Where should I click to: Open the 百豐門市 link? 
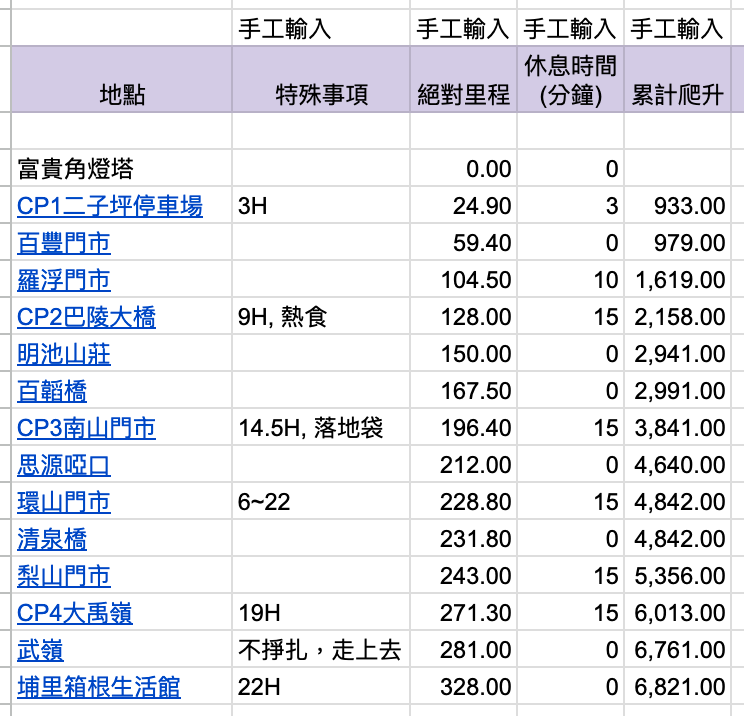[x=64, y=243]
